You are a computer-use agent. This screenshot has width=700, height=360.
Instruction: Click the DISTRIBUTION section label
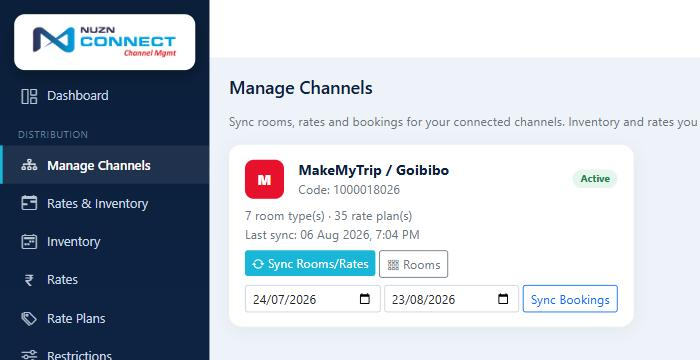pyautogui.click(x=53, y=134)
